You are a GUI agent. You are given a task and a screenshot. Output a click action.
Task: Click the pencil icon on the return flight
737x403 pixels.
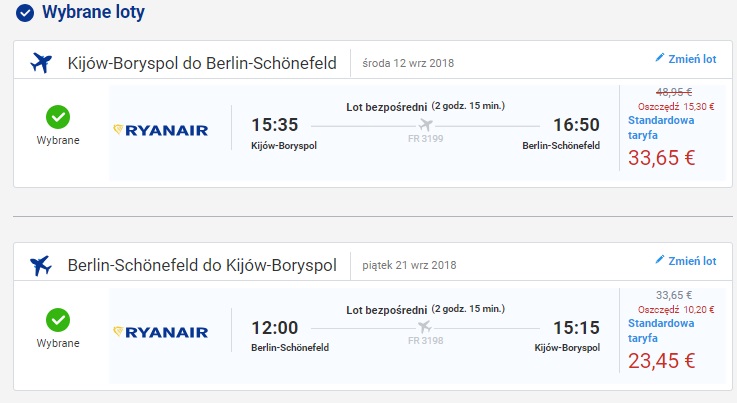[x=659, y=260]
